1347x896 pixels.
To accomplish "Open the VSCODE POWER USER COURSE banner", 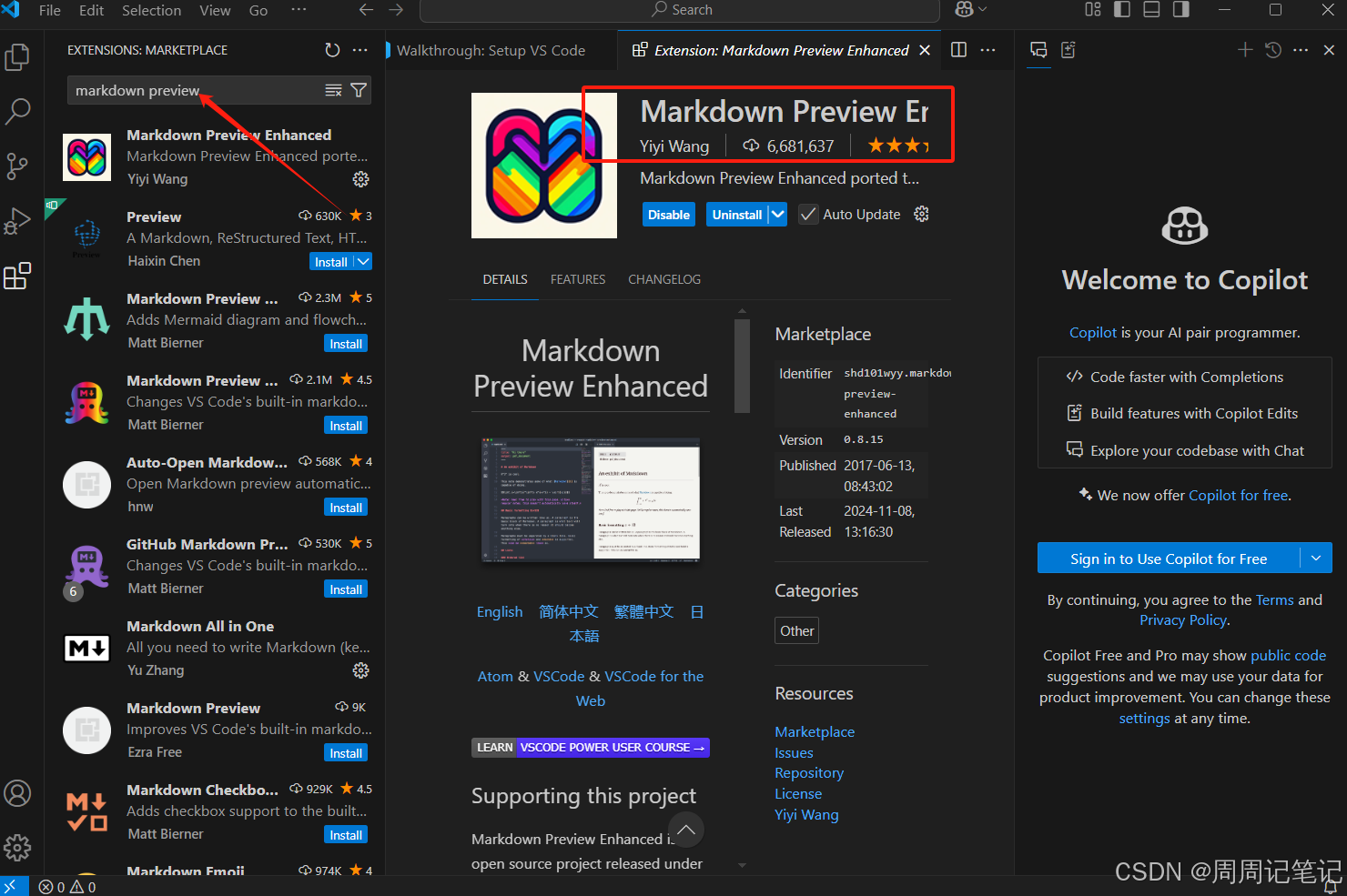I will pyautogui.click(x=591, y=748).
